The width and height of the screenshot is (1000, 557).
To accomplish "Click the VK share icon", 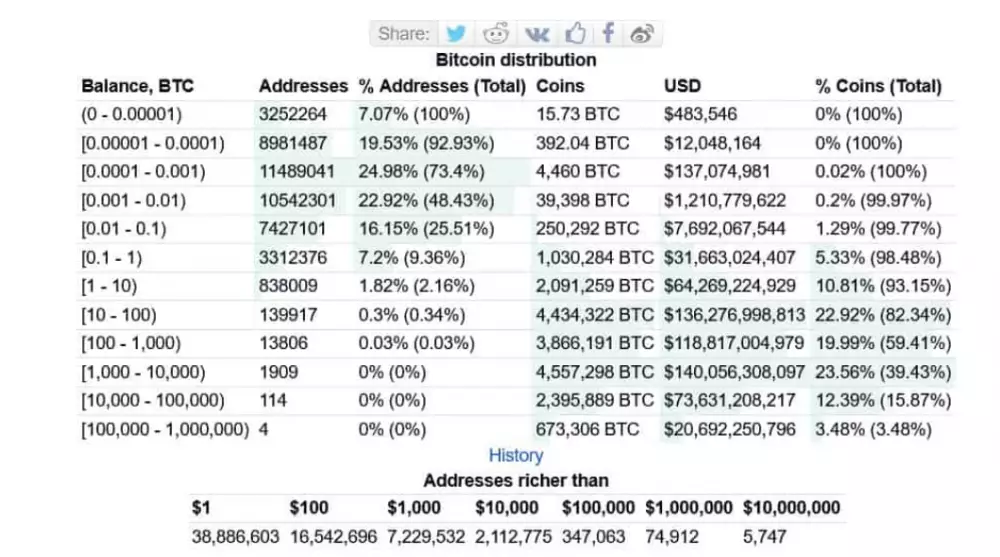I will point(536,33).
